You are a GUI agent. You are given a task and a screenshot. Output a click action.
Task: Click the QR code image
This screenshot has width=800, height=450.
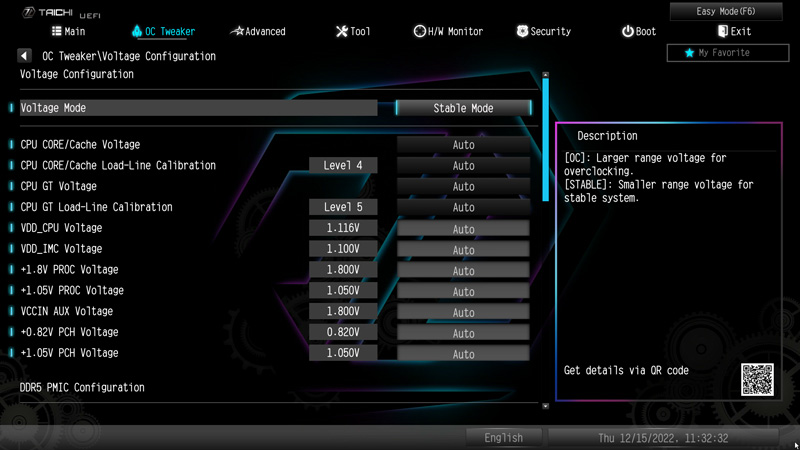pos(757,379)
